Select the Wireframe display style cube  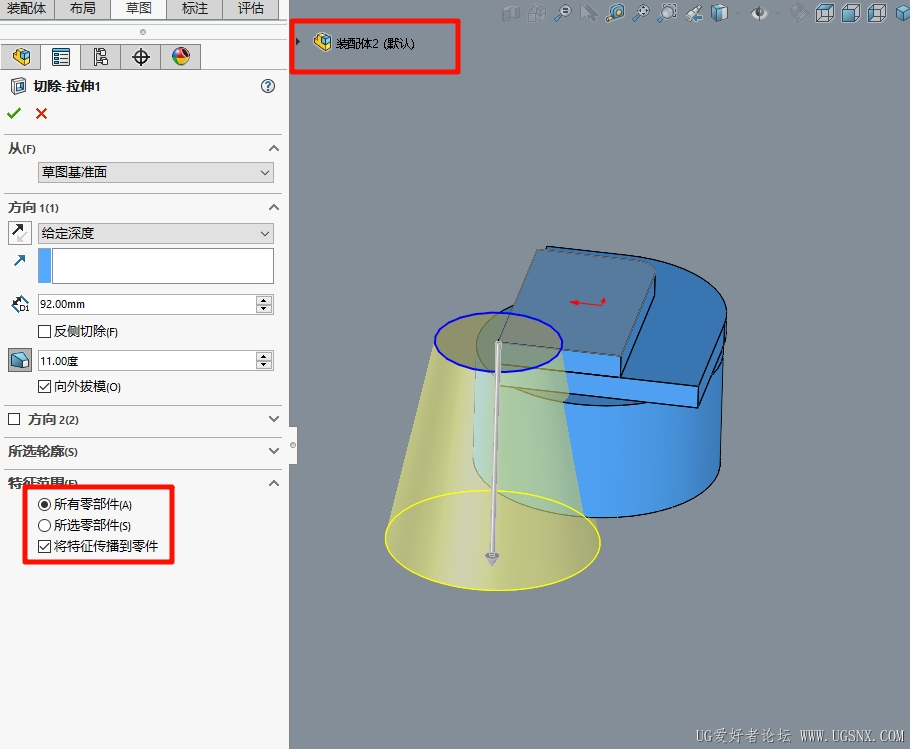877,13
